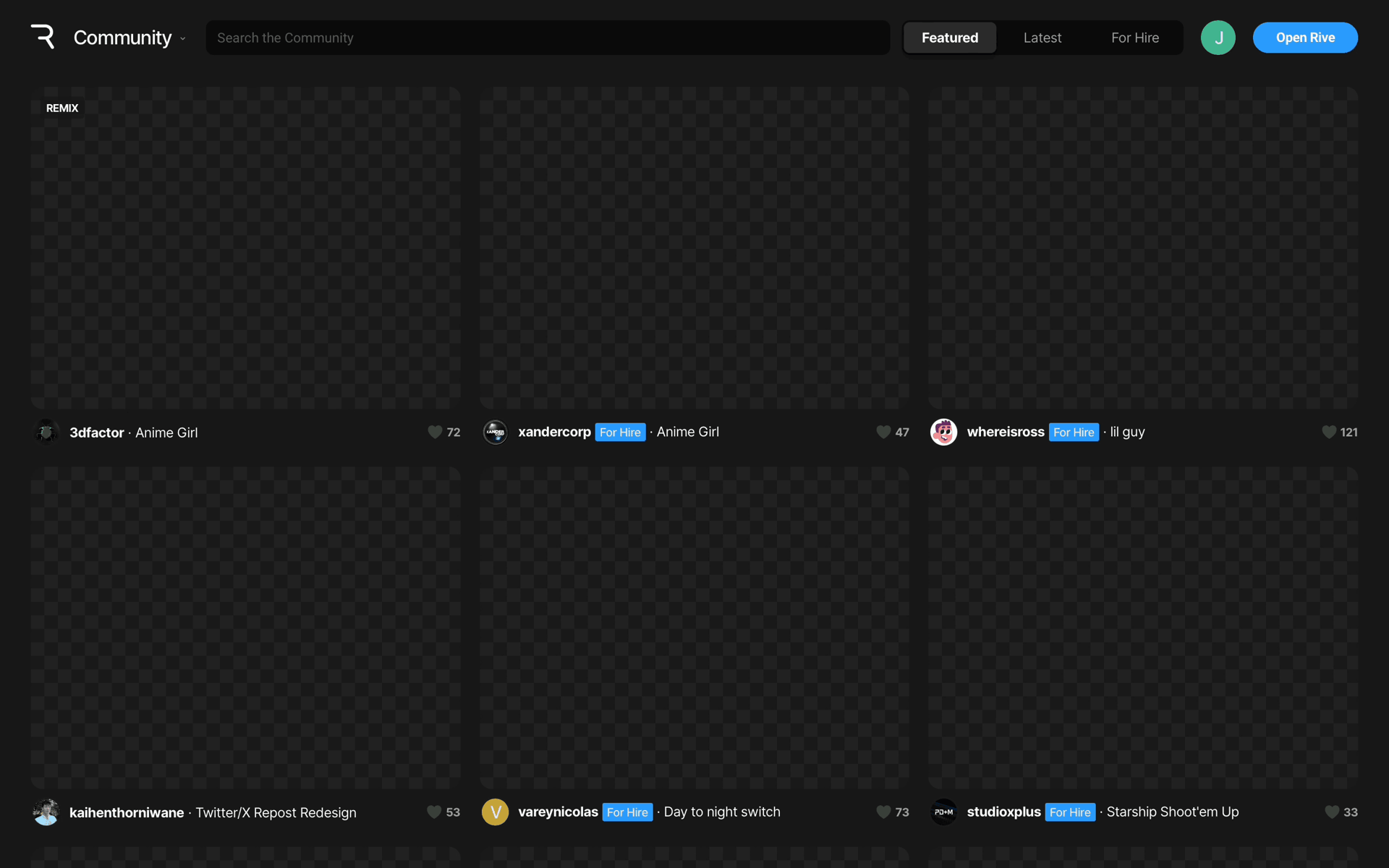The width and height of the screenshot is (1389, 868).
Task: Open xandercorp's Anime Girl thumbnail
Action: tap(694, 248)
